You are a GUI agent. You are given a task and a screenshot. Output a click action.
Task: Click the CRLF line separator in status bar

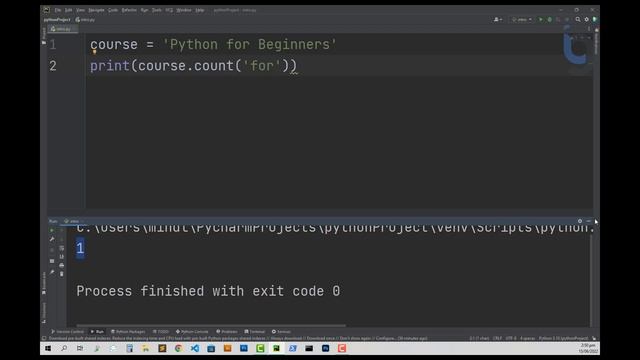tap(497, 338)
